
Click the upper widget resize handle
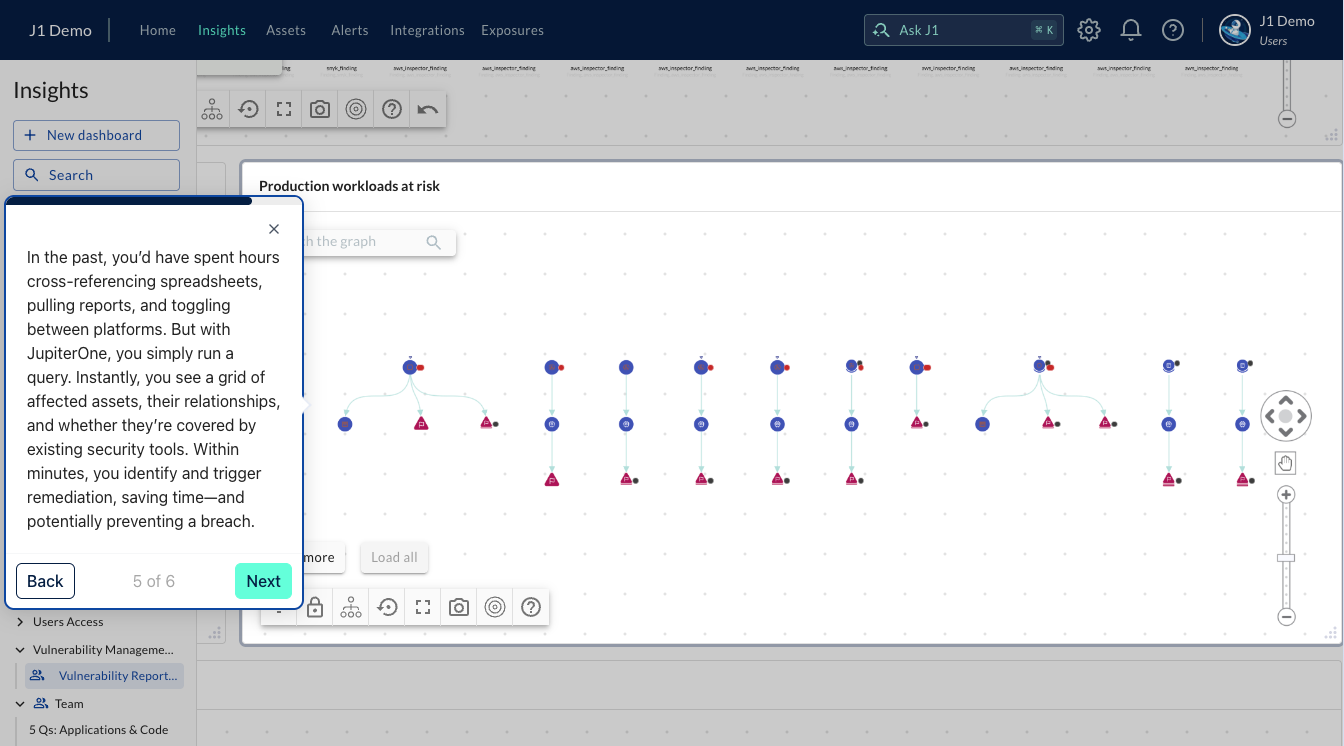click(x=1331, y=136)
